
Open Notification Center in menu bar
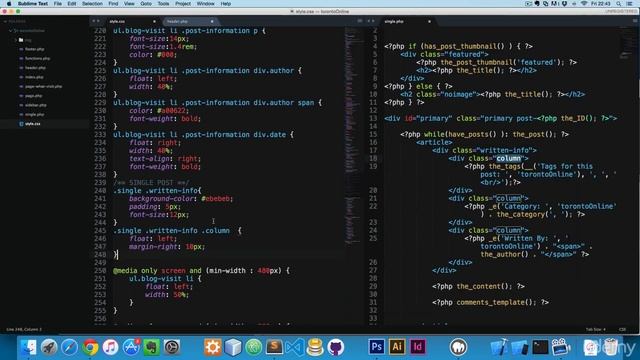[629, 4]
